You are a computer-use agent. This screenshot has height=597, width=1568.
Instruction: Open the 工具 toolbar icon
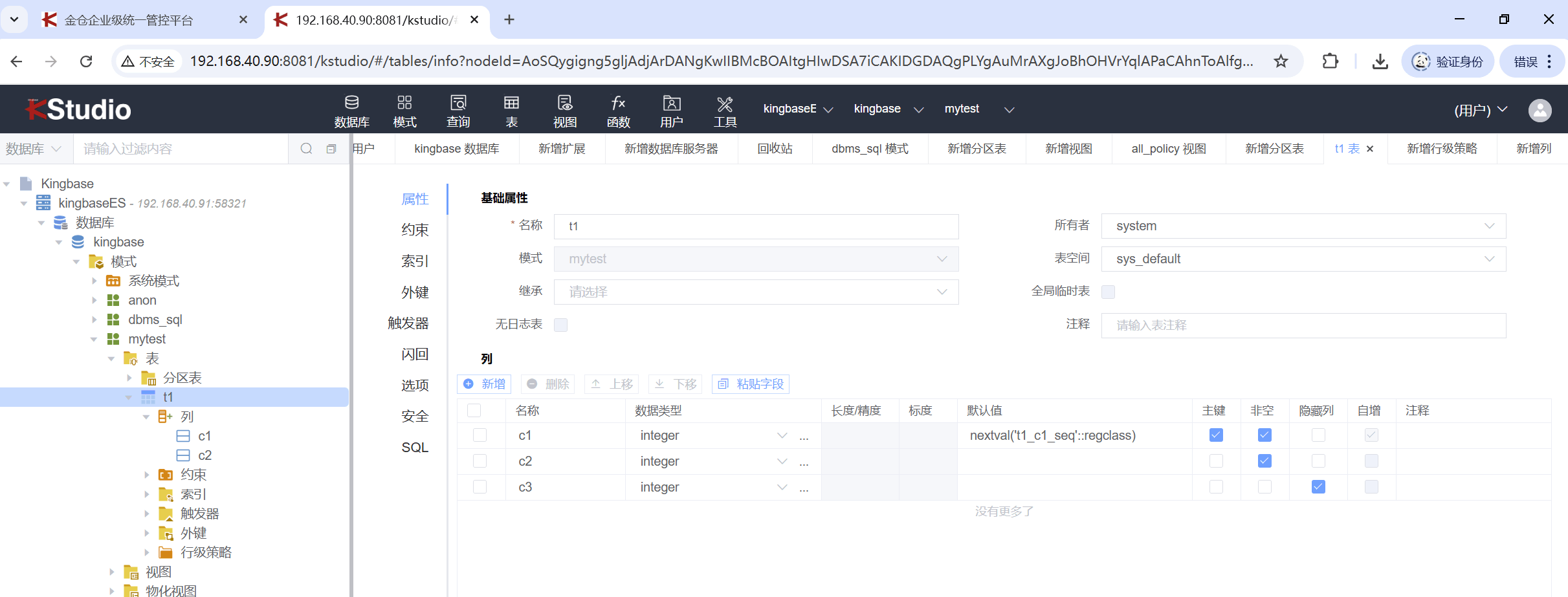725,111
